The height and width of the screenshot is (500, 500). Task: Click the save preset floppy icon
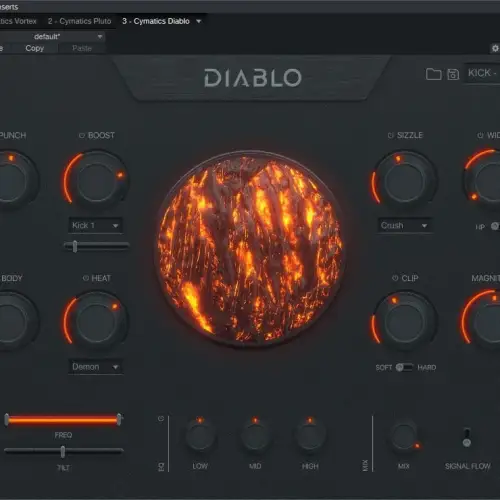coord(453,74)
